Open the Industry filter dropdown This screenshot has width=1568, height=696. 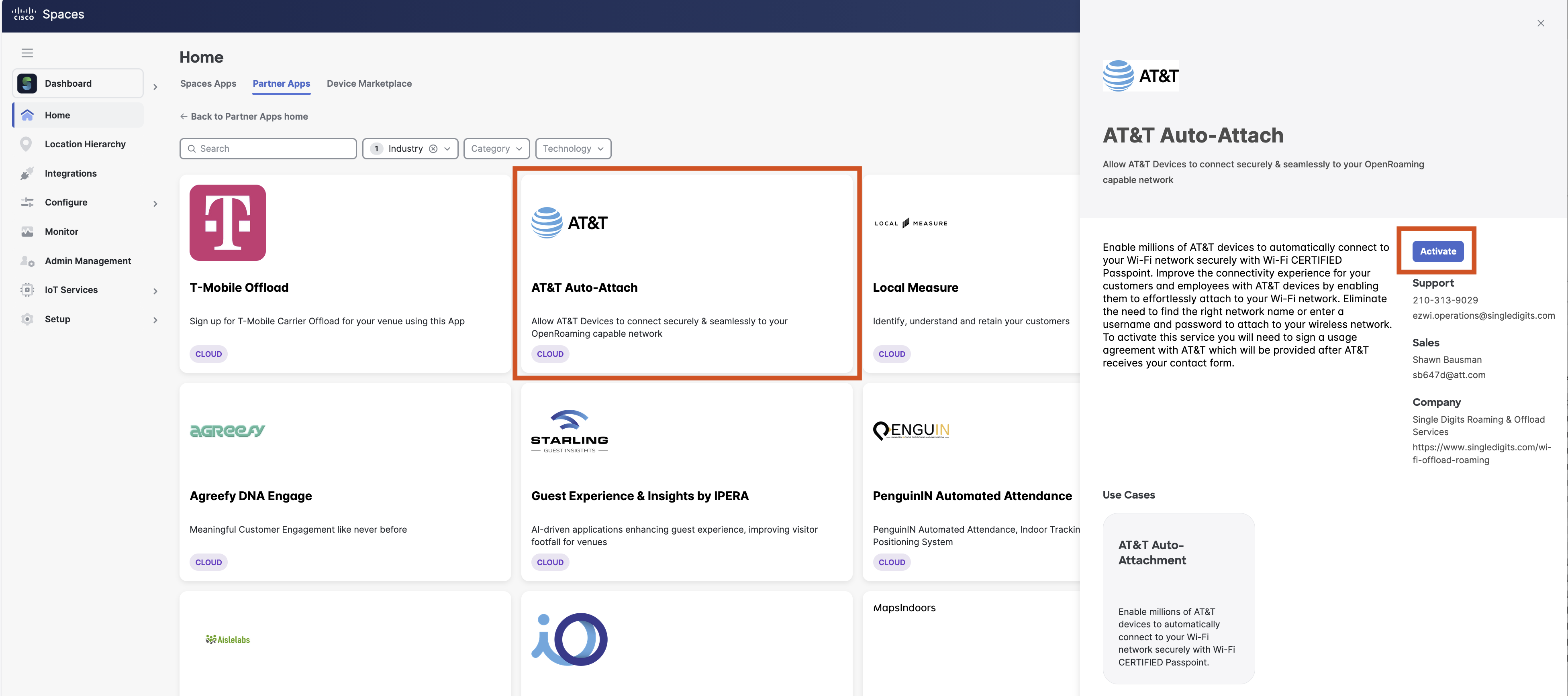click(x=447, y=149)
